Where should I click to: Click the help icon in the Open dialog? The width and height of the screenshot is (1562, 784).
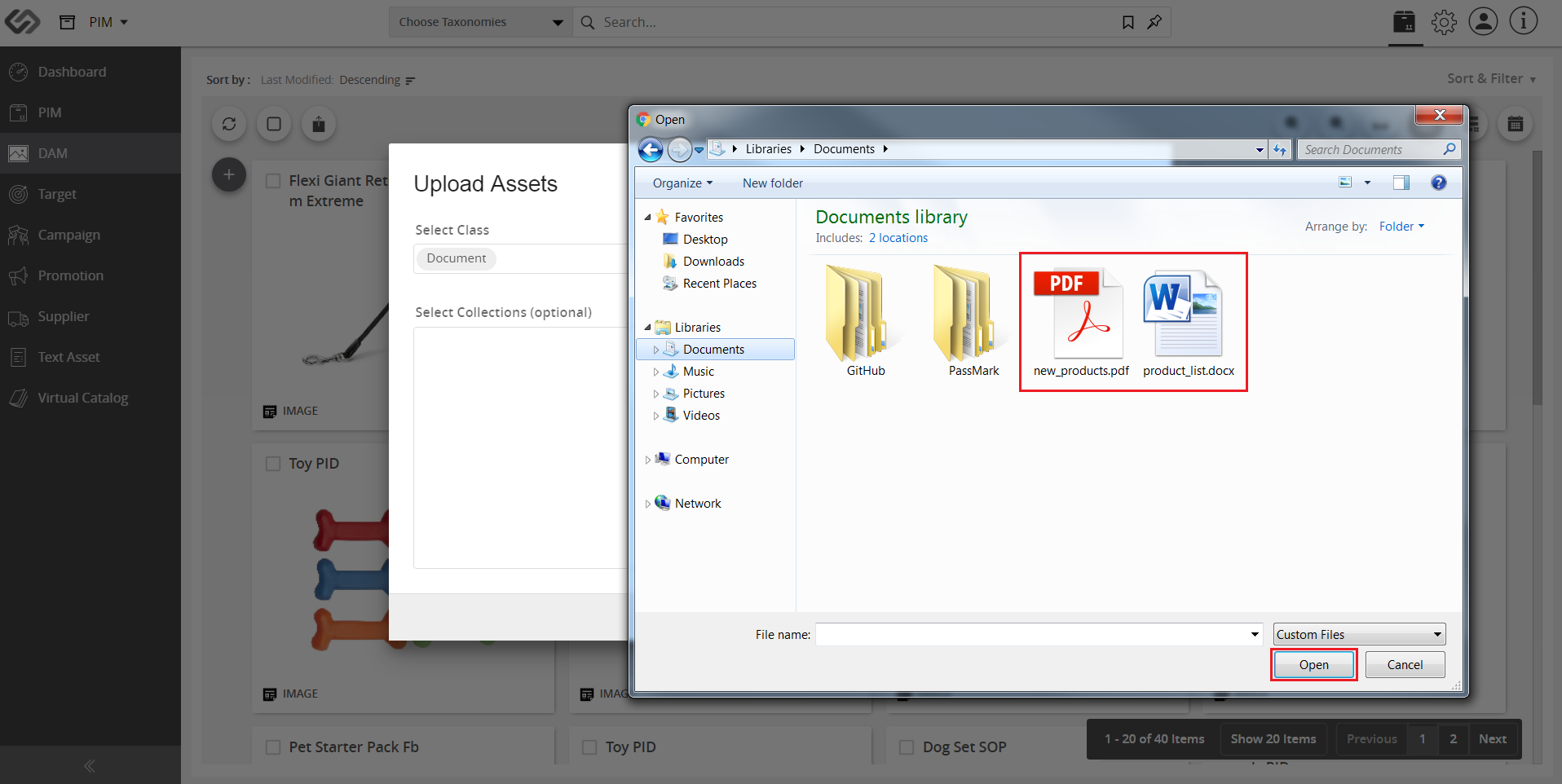pyautogui.click(x=1439, y=183)
